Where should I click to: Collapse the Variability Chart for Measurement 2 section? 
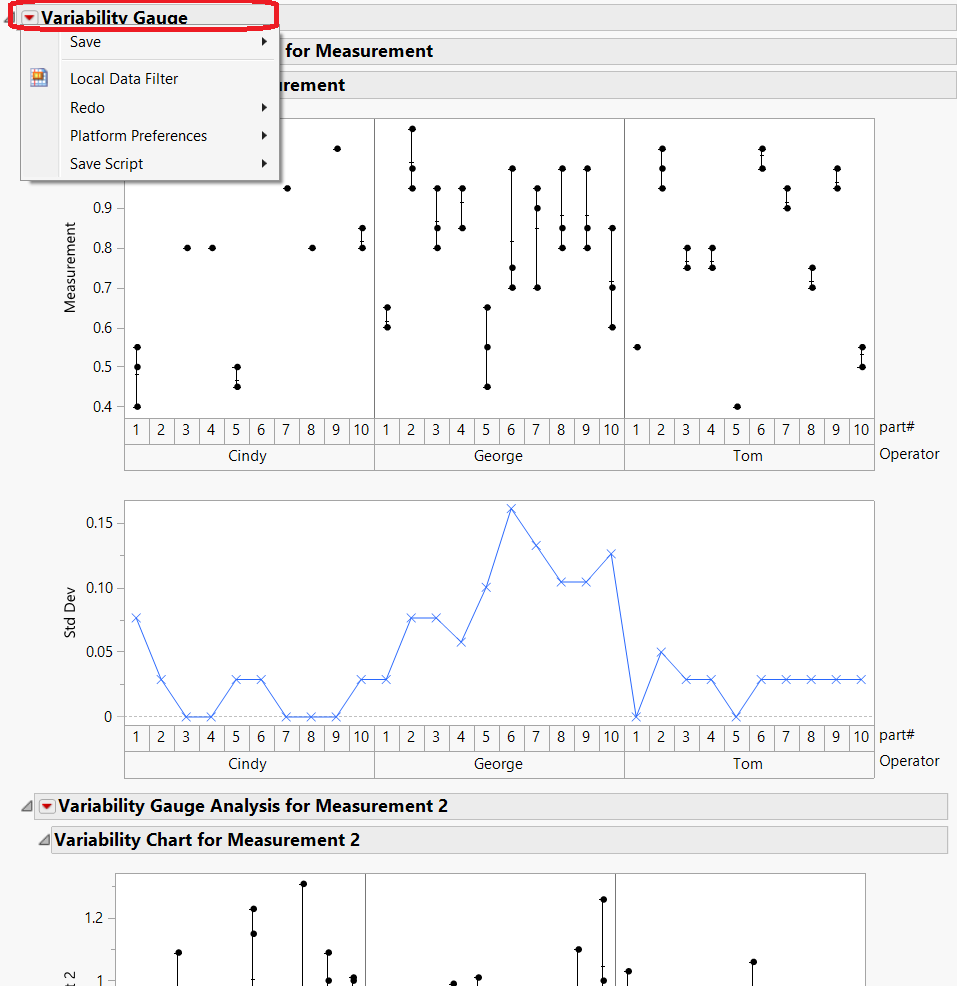click(x=43, y=840)
